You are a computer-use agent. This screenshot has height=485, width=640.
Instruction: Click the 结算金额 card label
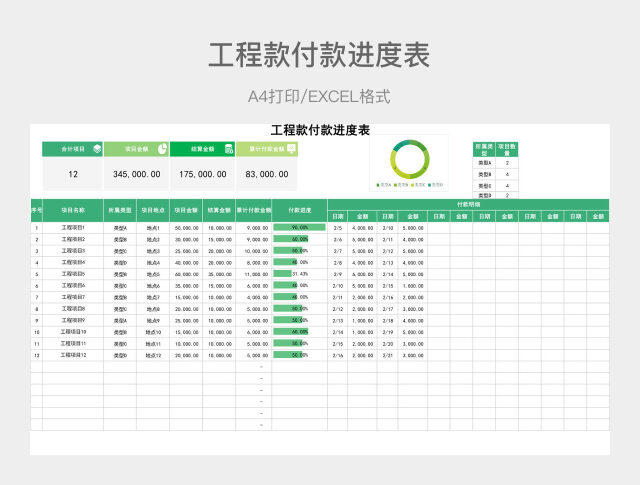(202, 149)
